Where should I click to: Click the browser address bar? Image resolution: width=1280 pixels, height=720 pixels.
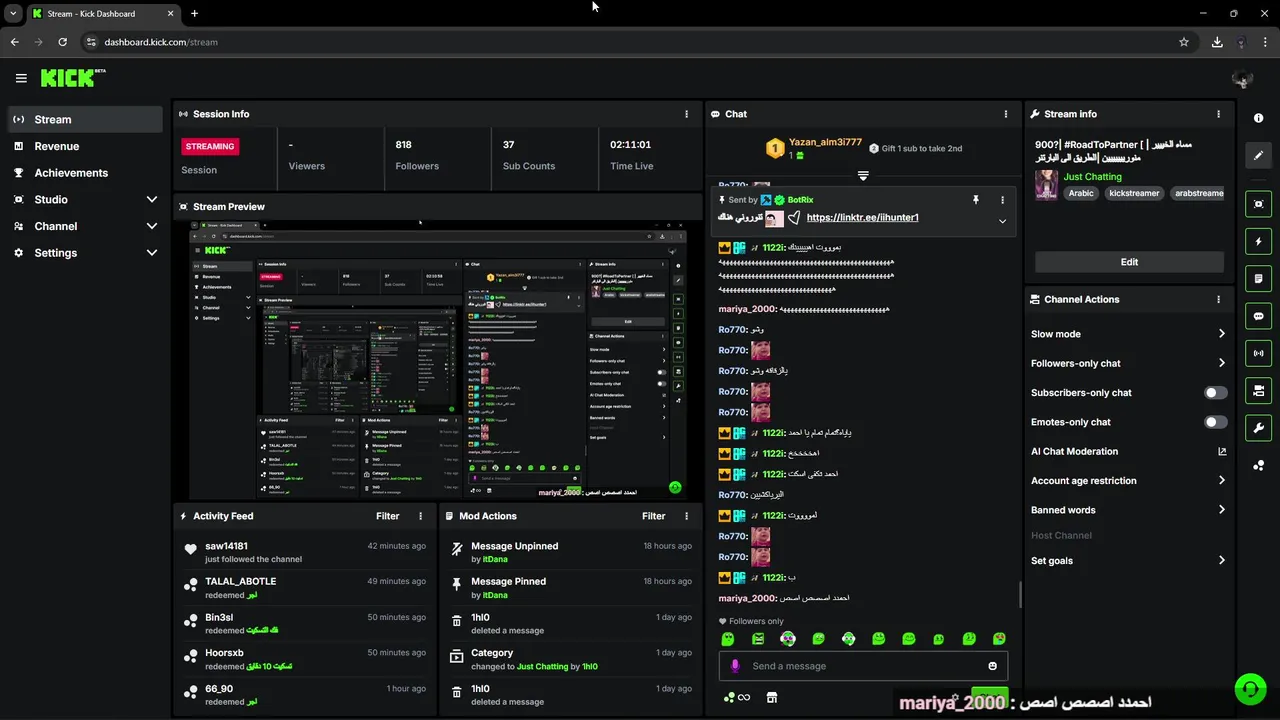tap(636, 42)
